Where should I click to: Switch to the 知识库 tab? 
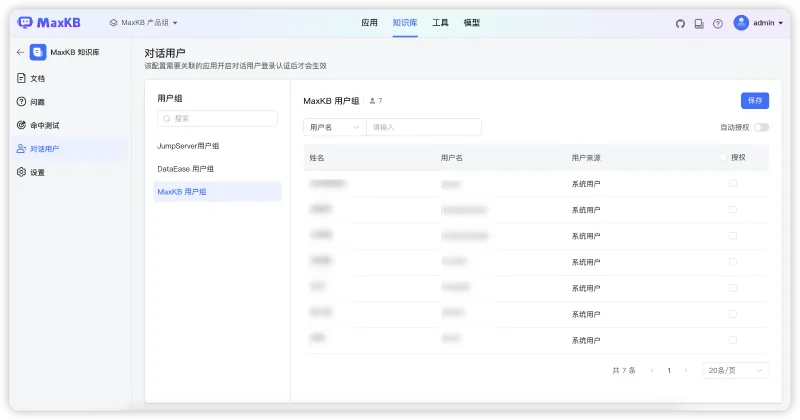pyautogui.click(x=405, y=22)
